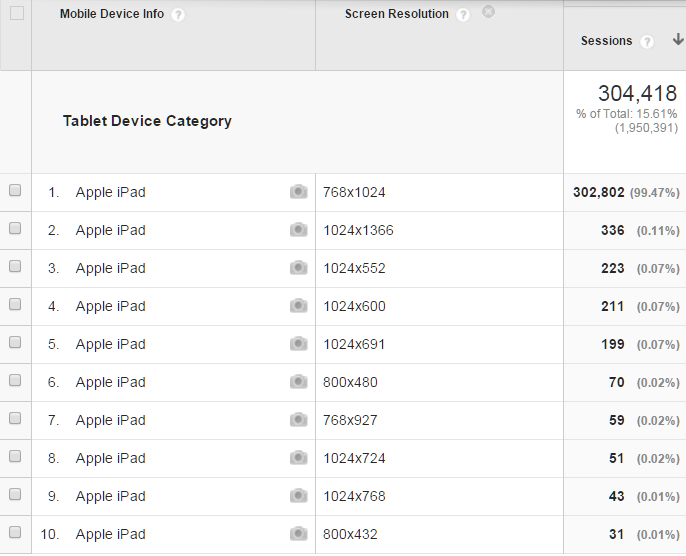Check the box for row 2 (1024x1366)
The height and width of the screenshot is (556, 686).
tap(15, 228)
